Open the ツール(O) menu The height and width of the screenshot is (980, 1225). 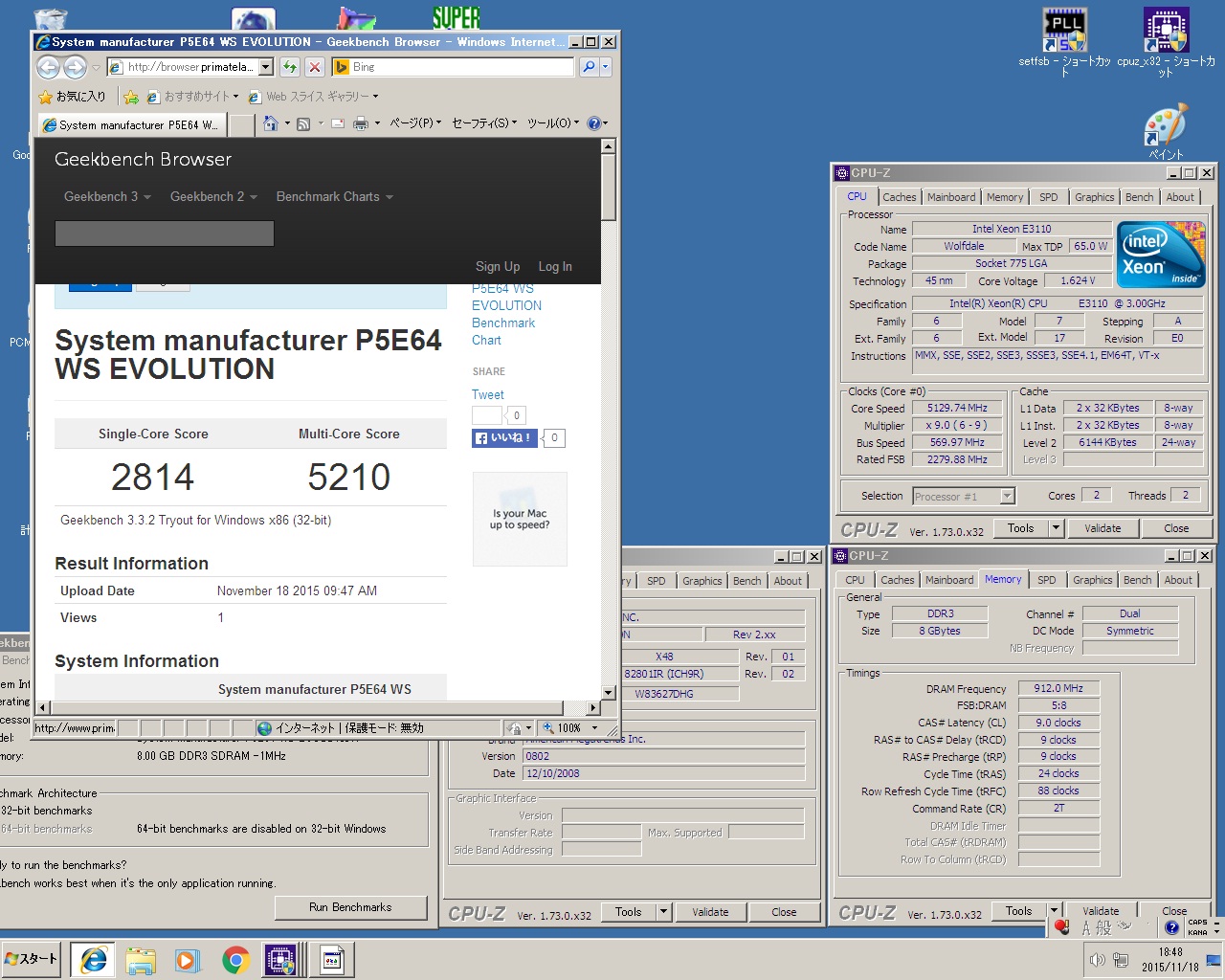(x=553, y=123)
